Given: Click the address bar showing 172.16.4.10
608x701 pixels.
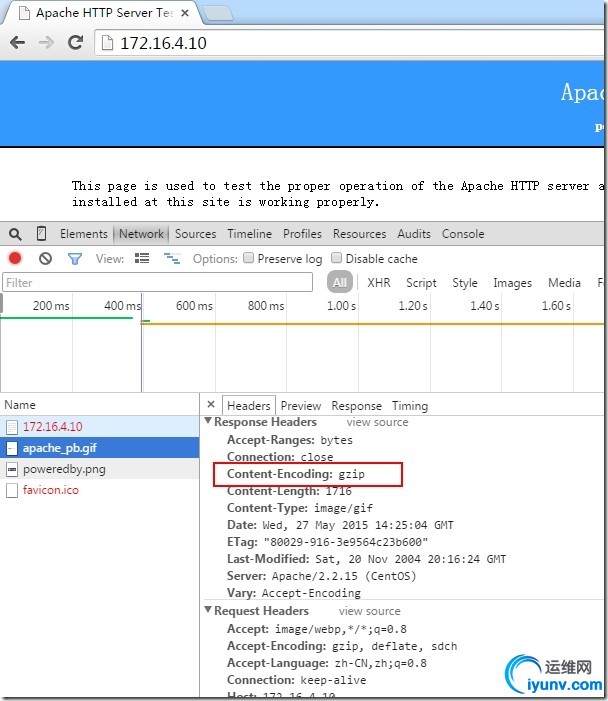Looking at the screenshot, I should [349, 43].
